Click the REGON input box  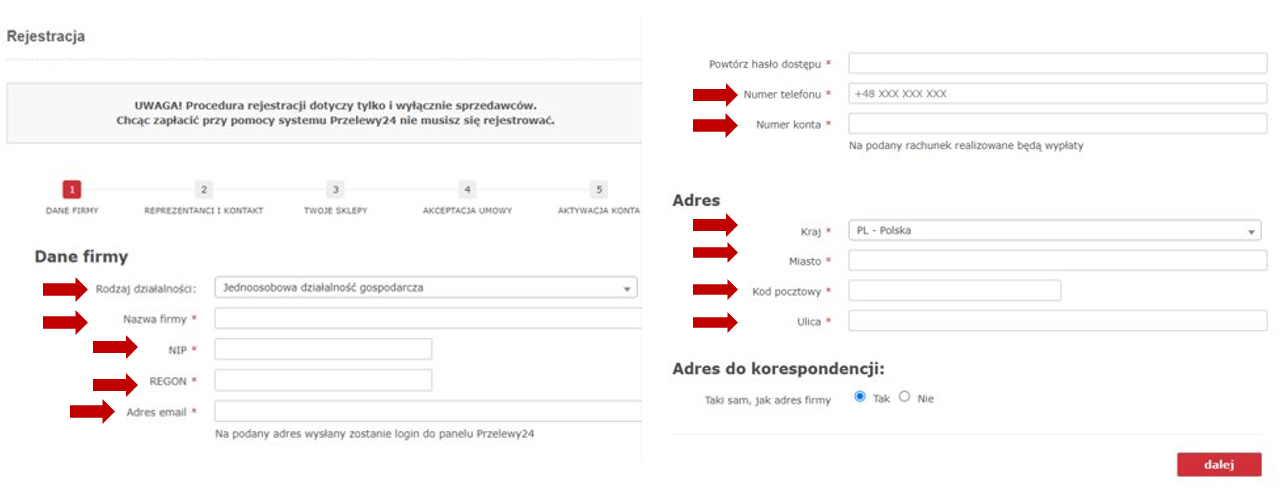coord(323,381)
